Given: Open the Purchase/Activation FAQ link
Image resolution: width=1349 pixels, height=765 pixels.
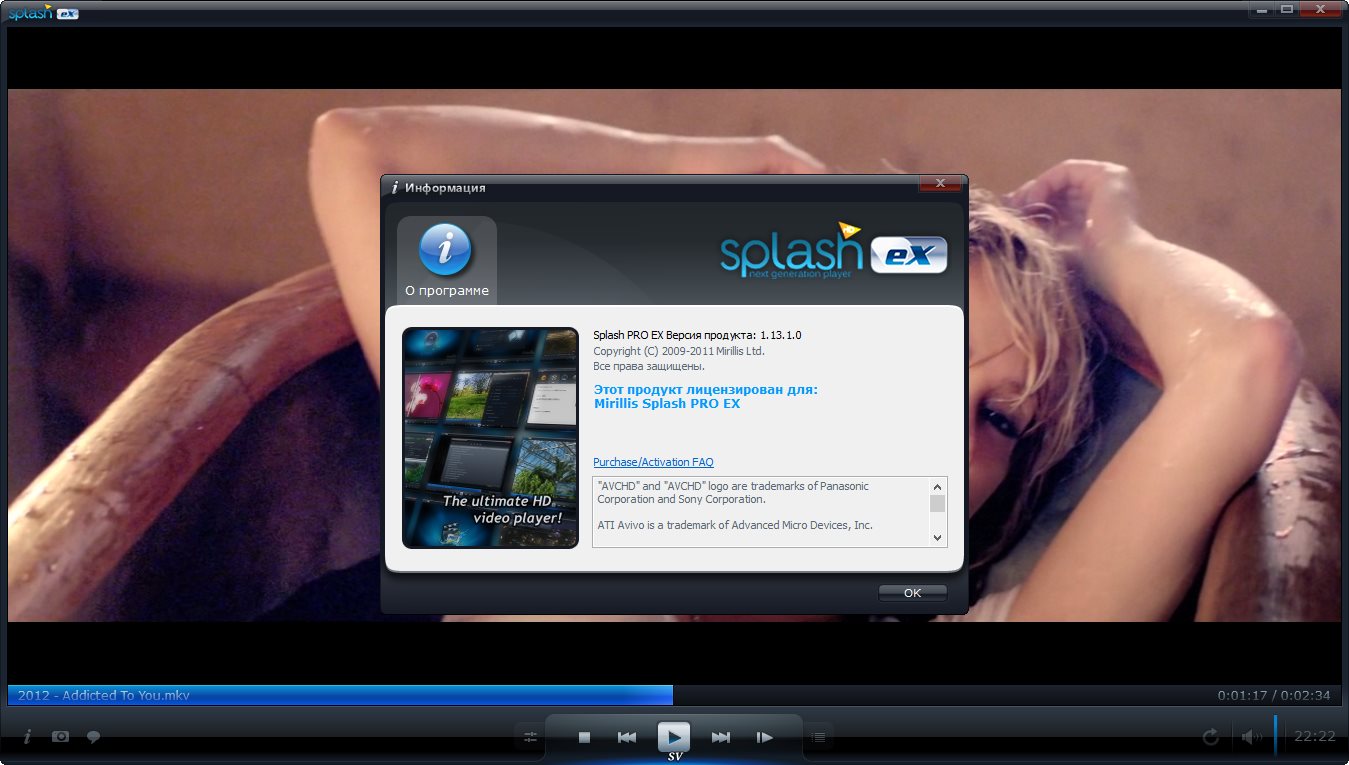Looking at the screenshot, I should (653, 462).
